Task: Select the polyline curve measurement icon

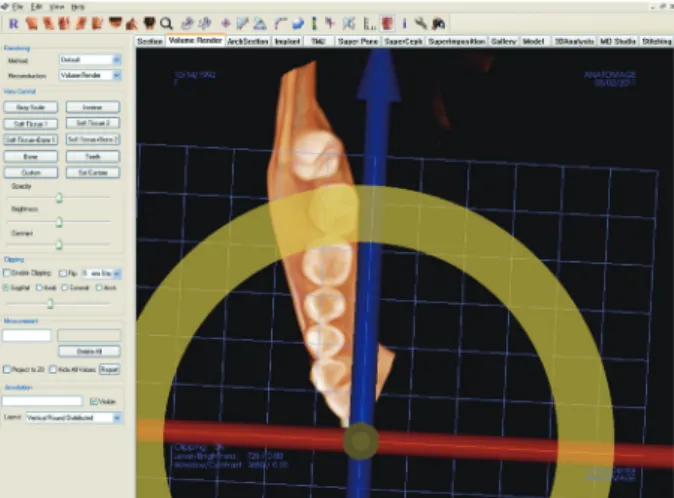Action: coord(280,24)
